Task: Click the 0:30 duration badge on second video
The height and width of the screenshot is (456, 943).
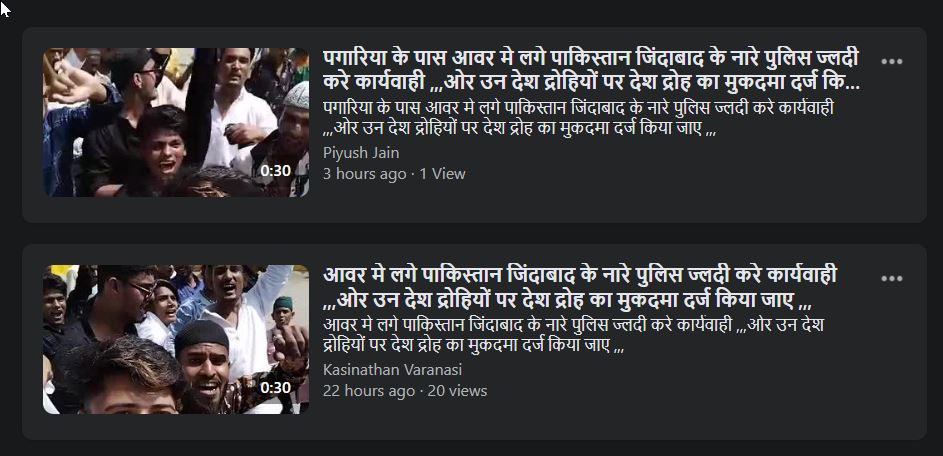Action: (275, 388)
